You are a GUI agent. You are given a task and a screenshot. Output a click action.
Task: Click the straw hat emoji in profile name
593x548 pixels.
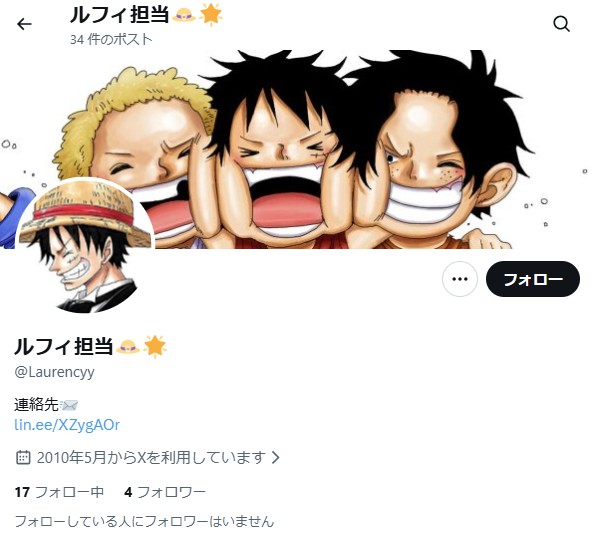tap(127, 346)
